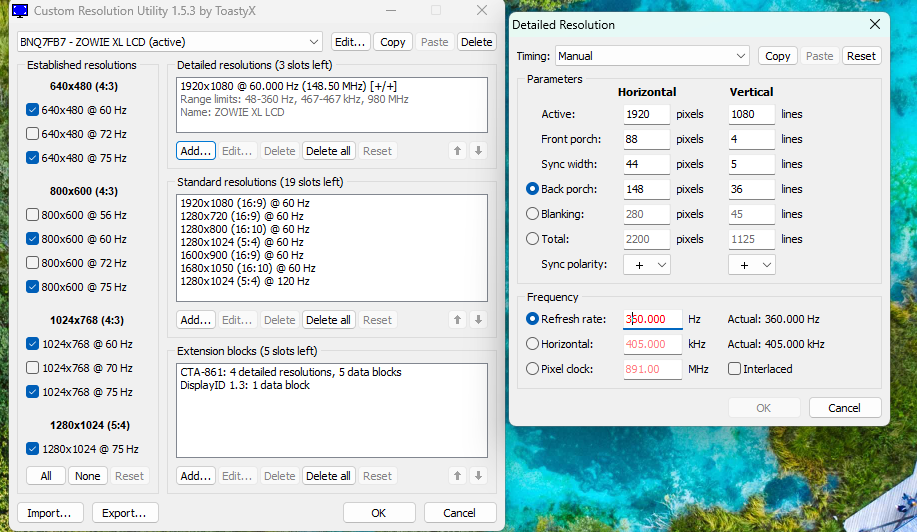Click the Custom Resolution Utility monitor icon
The height and width of the screenshot is (532, 917).
pos(19,11)
